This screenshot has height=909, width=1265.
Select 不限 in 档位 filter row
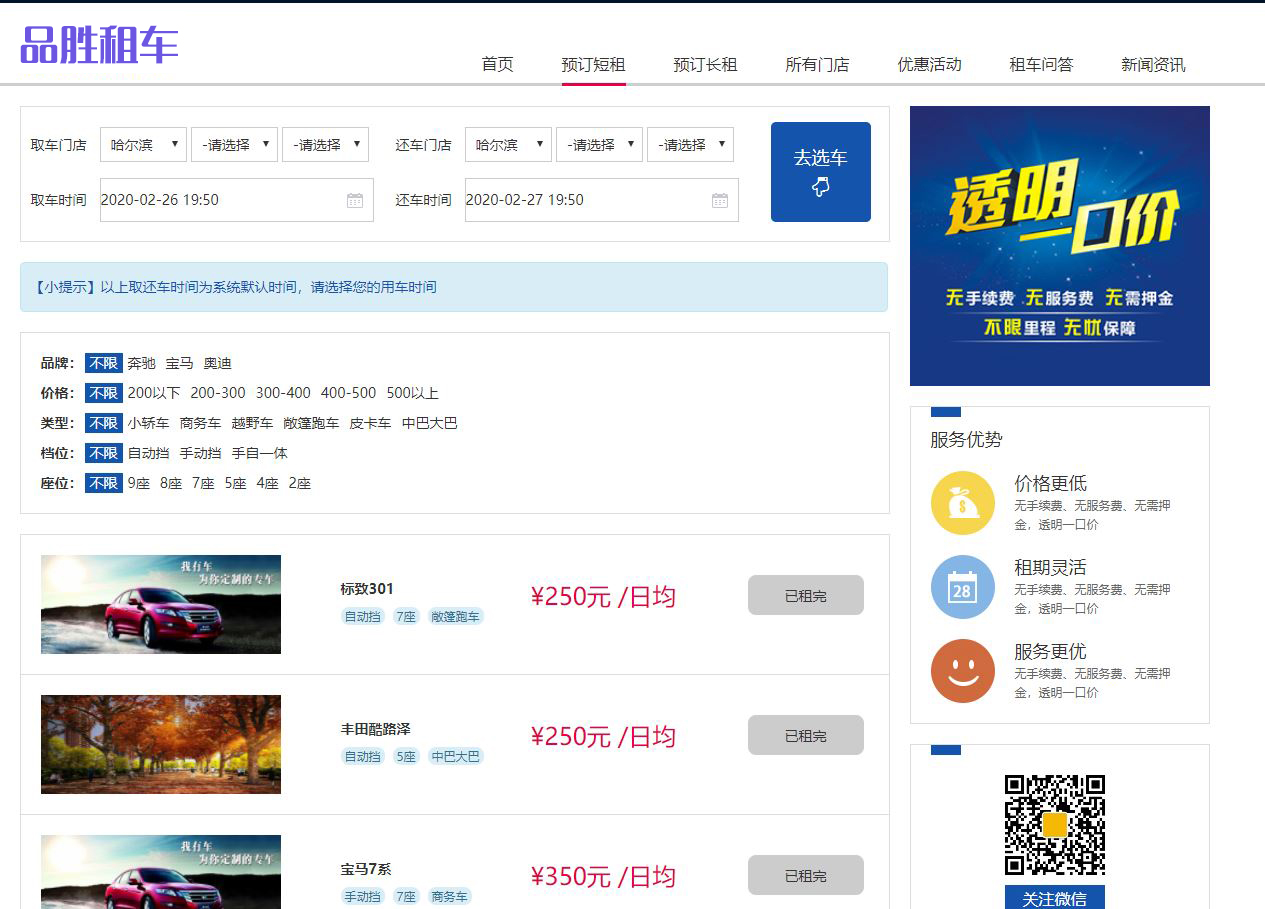pos(104,453)
